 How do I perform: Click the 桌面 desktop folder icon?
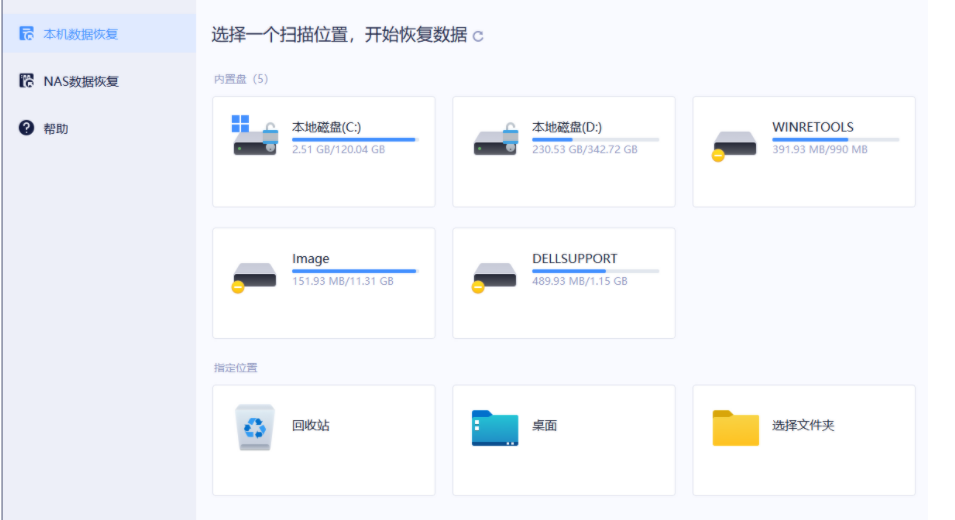point(495,427)
